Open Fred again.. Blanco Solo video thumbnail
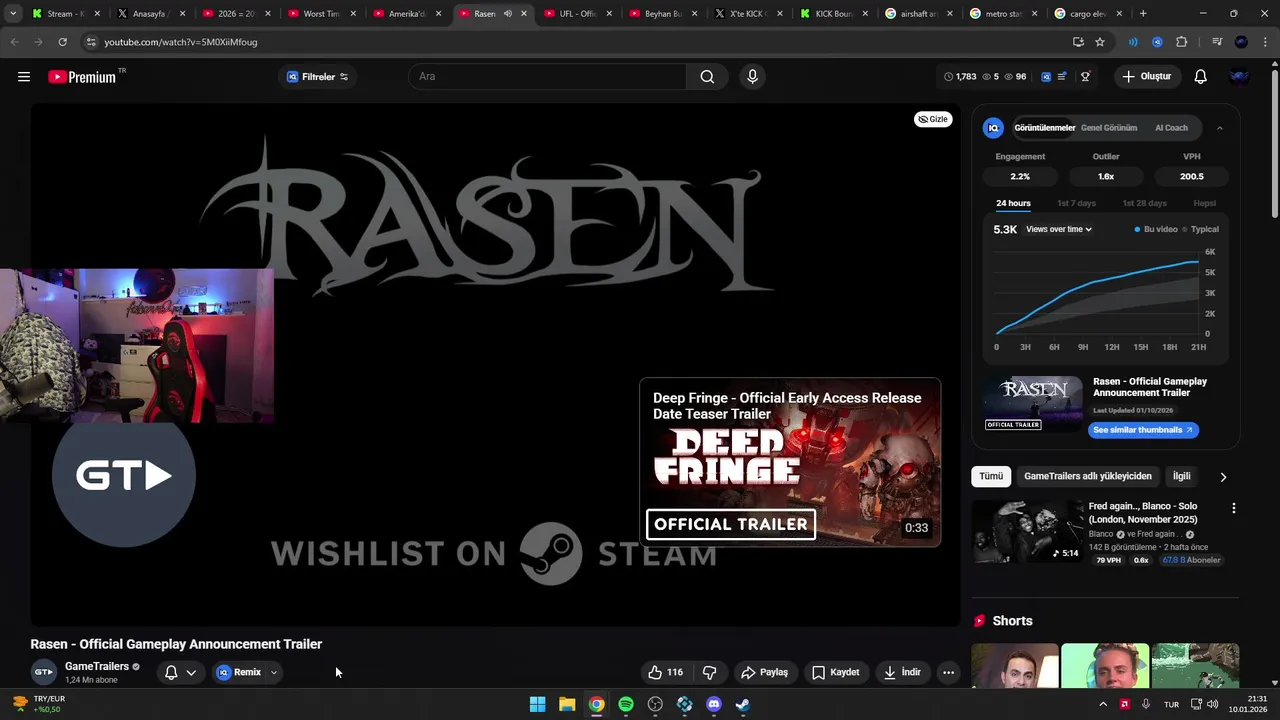Image resolution: width=1280 pixels, height=720 pixels. click(1027, 531)
